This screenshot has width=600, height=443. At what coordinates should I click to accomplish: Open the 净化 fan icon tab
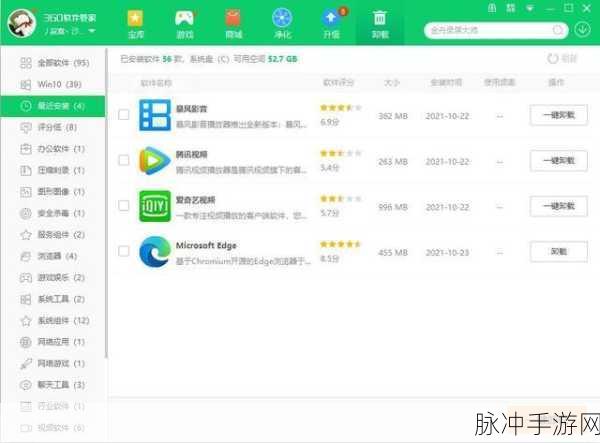(x=282, y=24)
